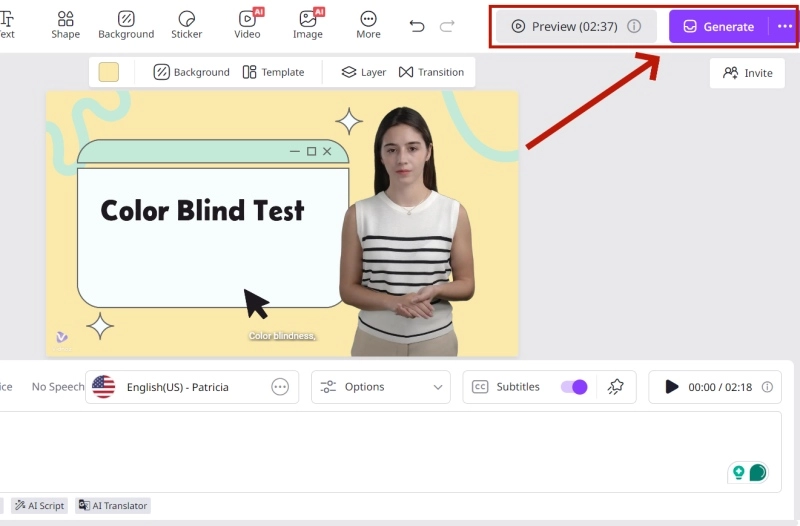Select the No Speech option

pos(58,387)
